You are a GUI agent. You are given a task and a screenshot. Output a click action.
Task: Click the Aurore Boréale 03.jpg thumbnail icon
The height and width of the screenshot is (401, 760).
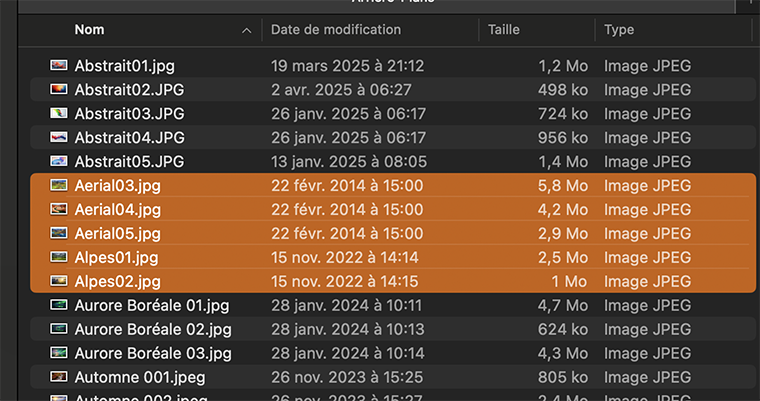(59, 354)
